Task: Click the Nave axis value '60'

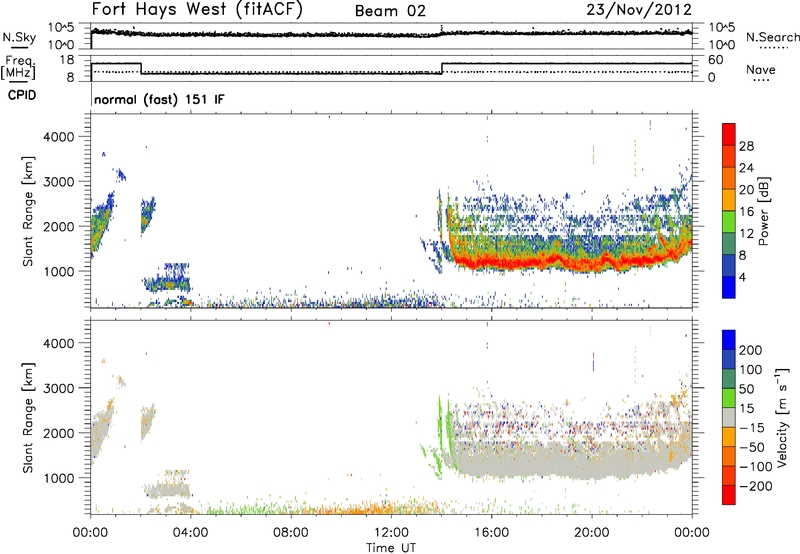Action: 715,60
